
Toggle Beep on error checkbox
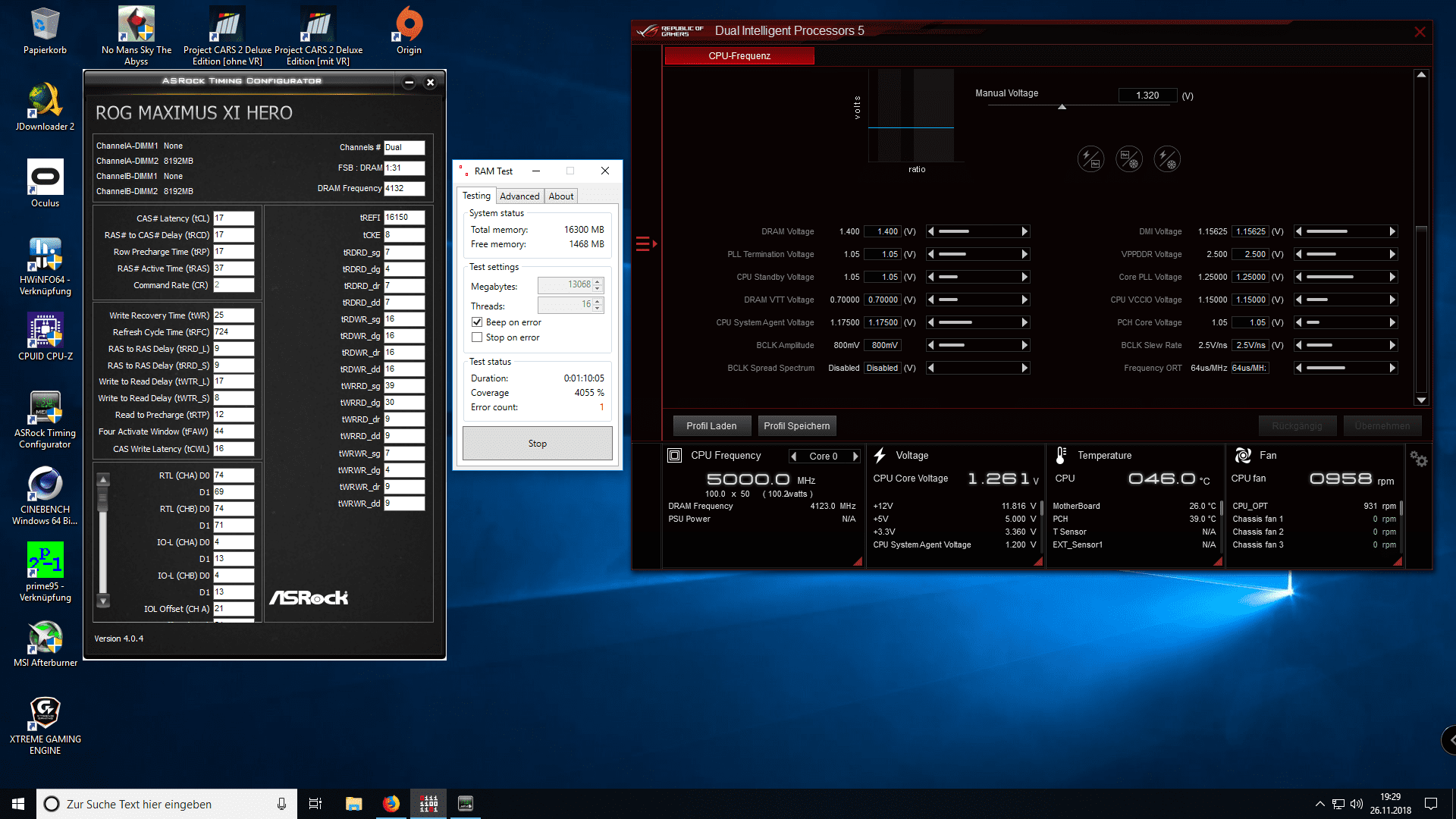pyautogui.click(x=477, y=322)
